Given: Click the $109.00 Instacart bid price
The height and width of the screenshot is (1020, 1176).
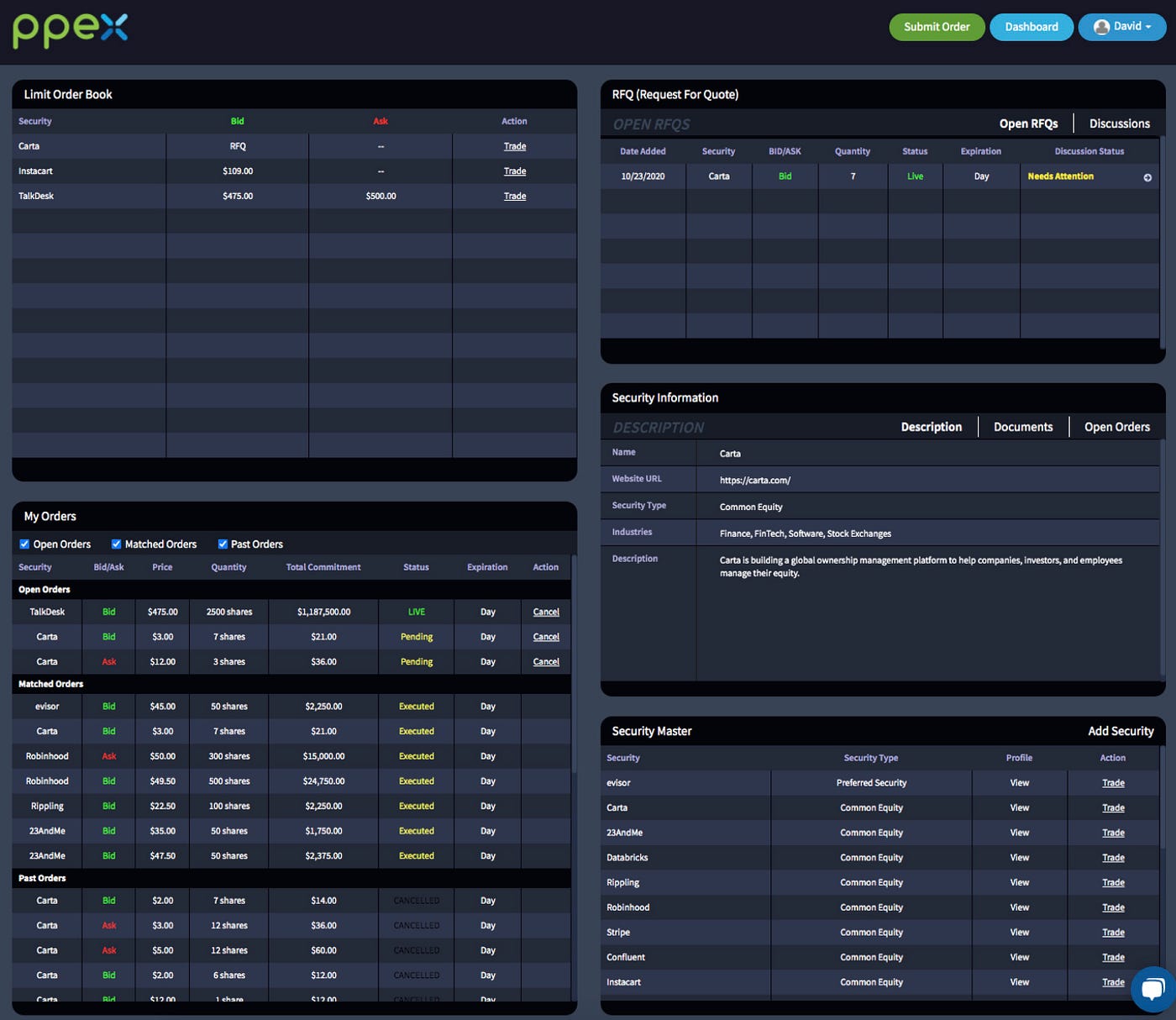Looking at the screenshot, I should click(x=238, y=171).
